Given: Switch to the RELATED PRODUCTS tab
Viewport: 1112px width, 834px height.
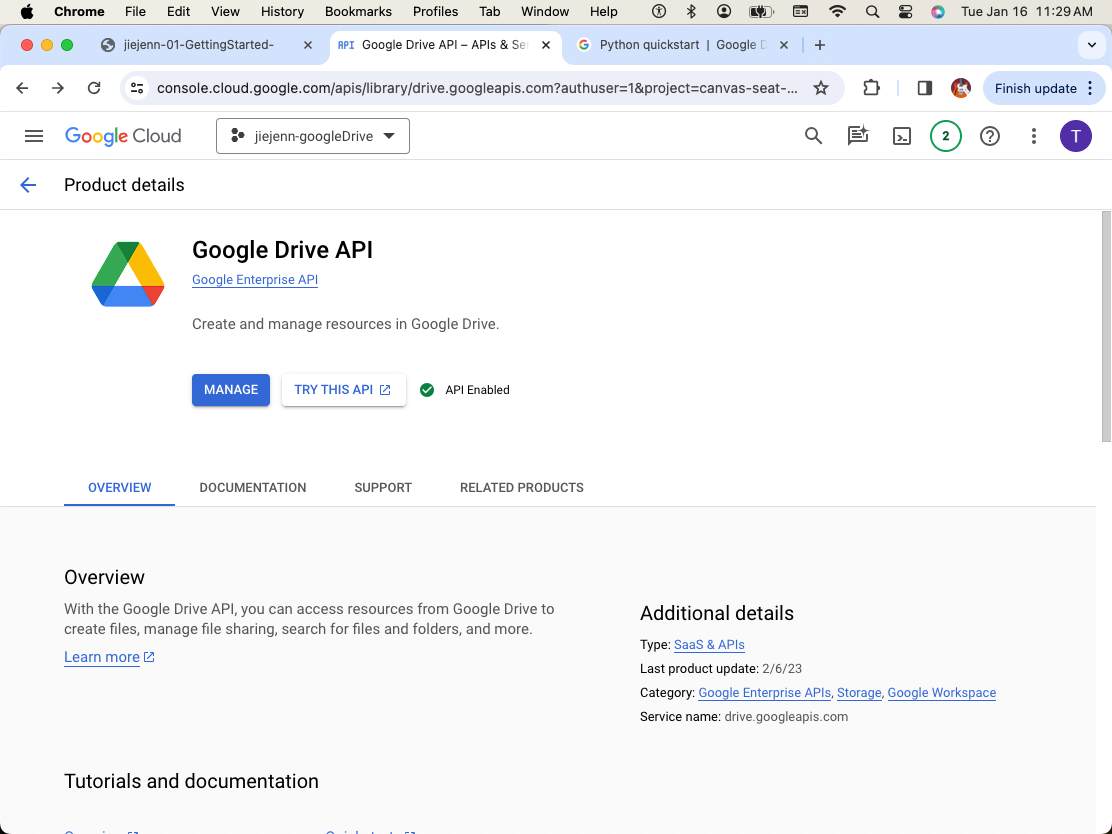Looking at the screenshot, I should point(521,488).
